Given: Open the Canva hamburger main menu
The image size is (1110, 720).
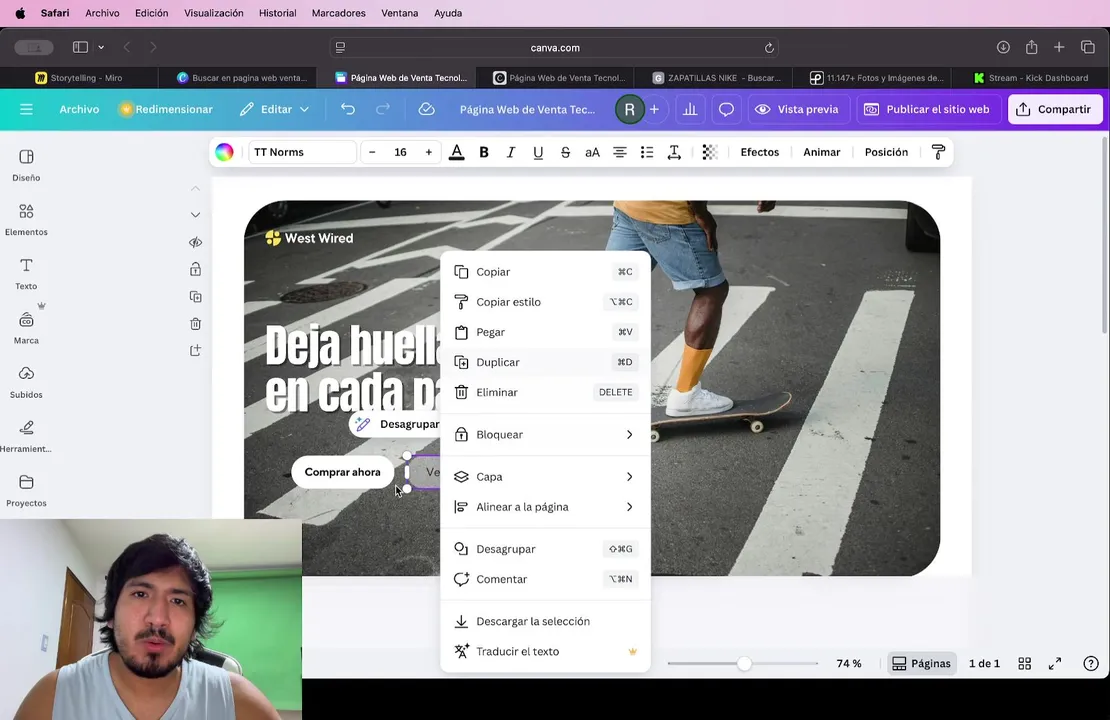Looking at the screenshot, I should (26, 109).
